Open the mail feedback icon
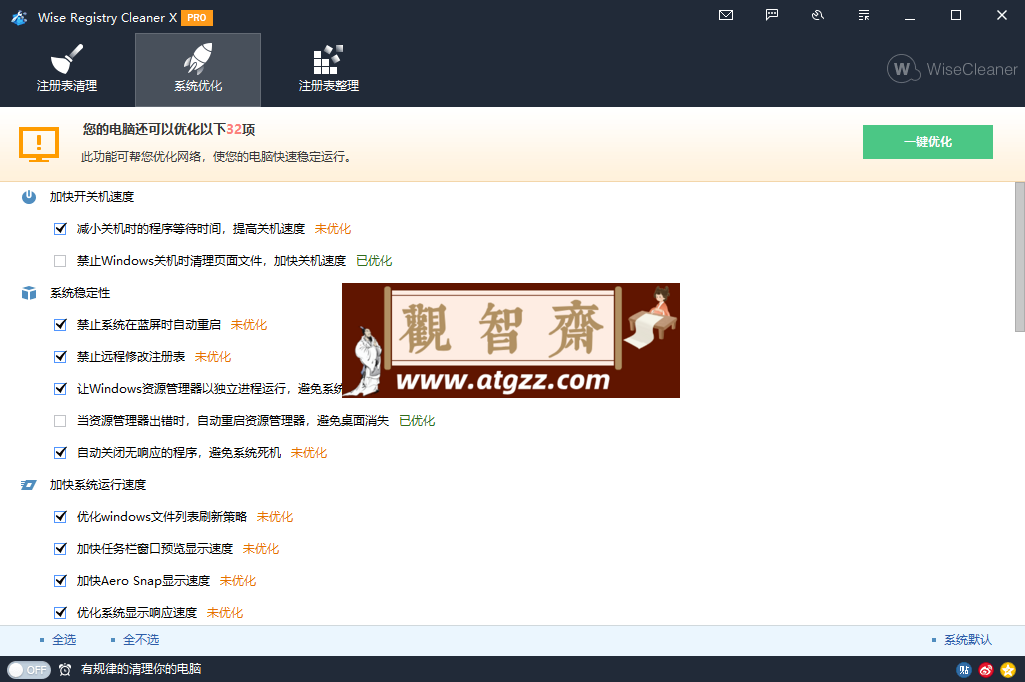This screenshot has height=682, width=1025. (x=726, y=15)
